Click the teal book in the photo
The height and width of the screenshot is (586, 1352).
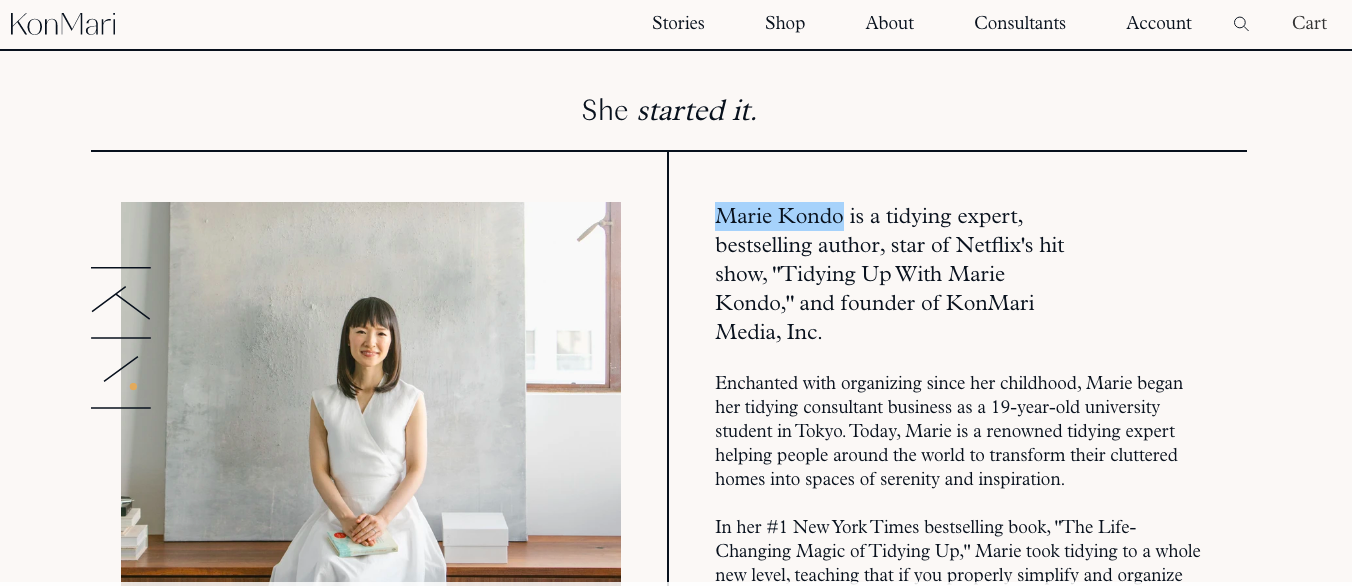(x=361, y=543)
